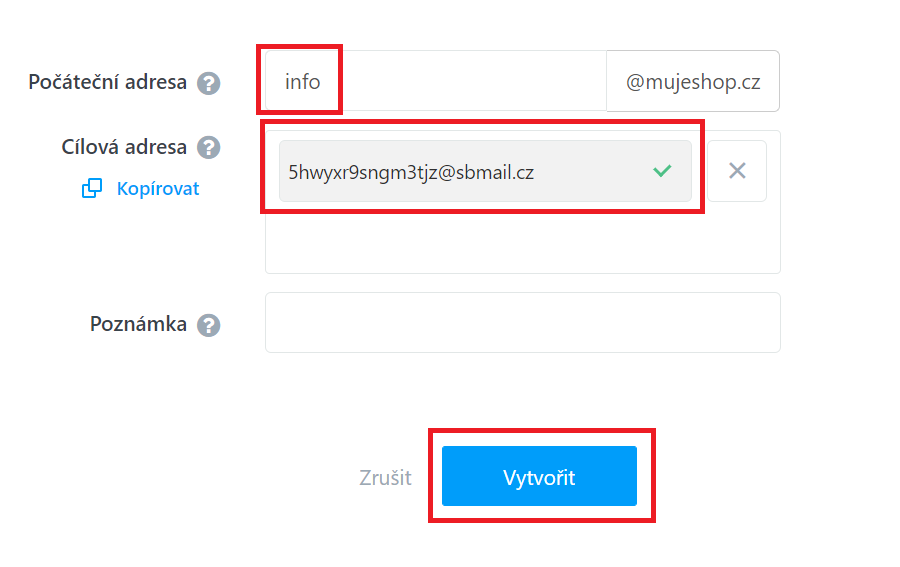Click the Kopírovat link text
The height and width of the screenshot is (567, 900).
tap(158, 189)
